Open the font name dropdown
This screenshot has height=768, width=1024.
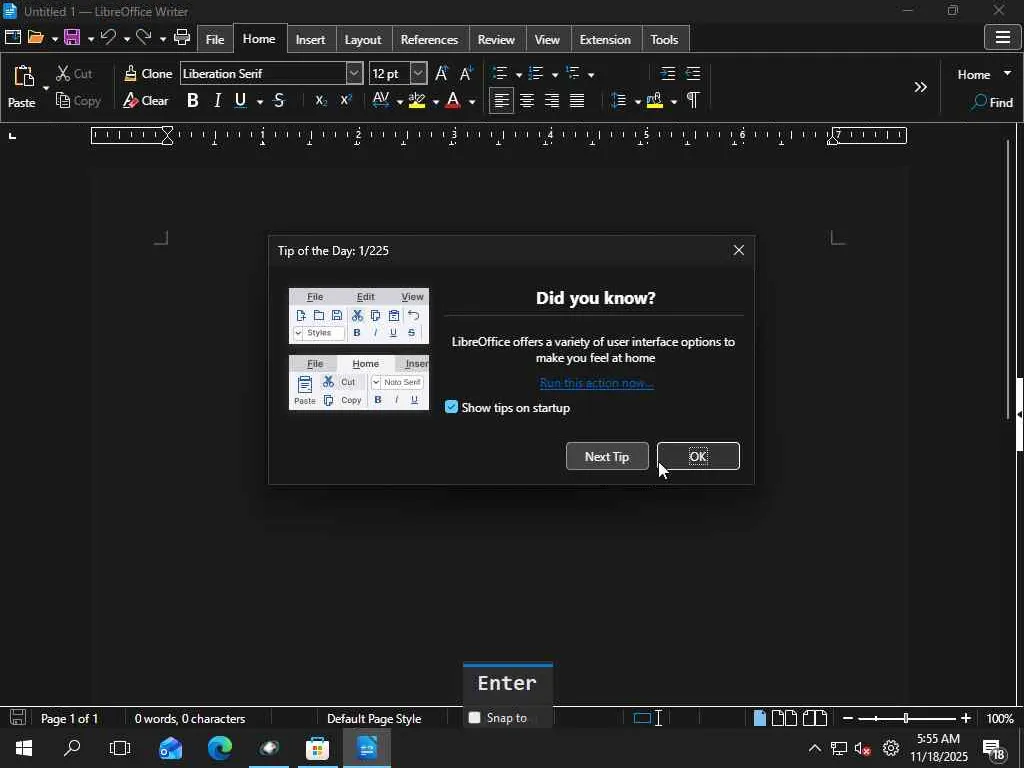(354, 73)
